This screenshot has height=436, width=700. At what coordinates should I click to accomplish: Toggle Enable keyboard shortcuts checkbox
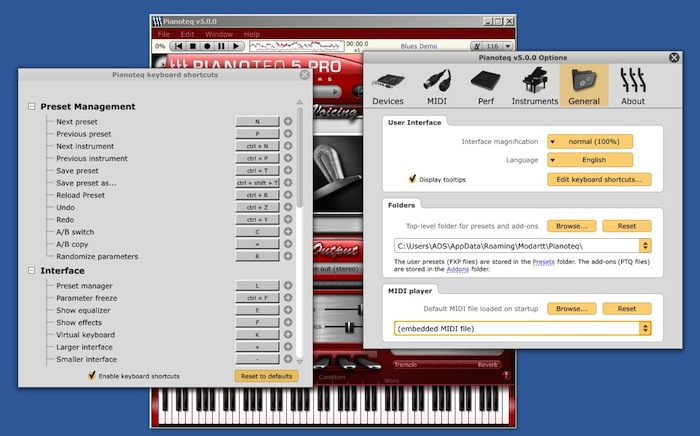point(92,376)
